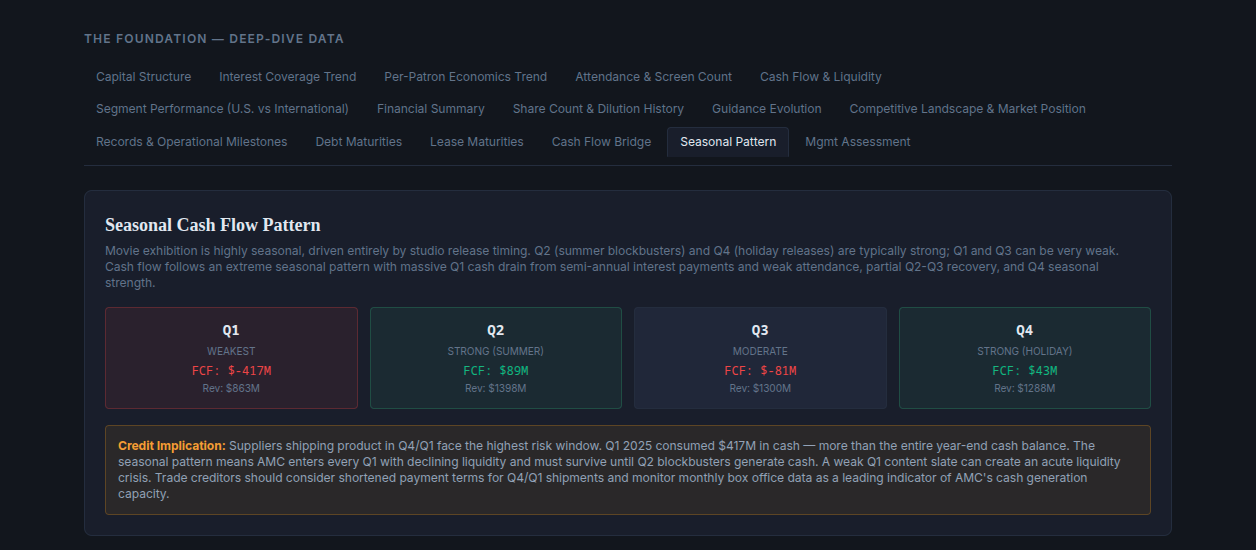Select the active Seasonal Pattern tab
Viewport: 1256px width, 550px height.
pyautogui.click(x=728, y=142)
